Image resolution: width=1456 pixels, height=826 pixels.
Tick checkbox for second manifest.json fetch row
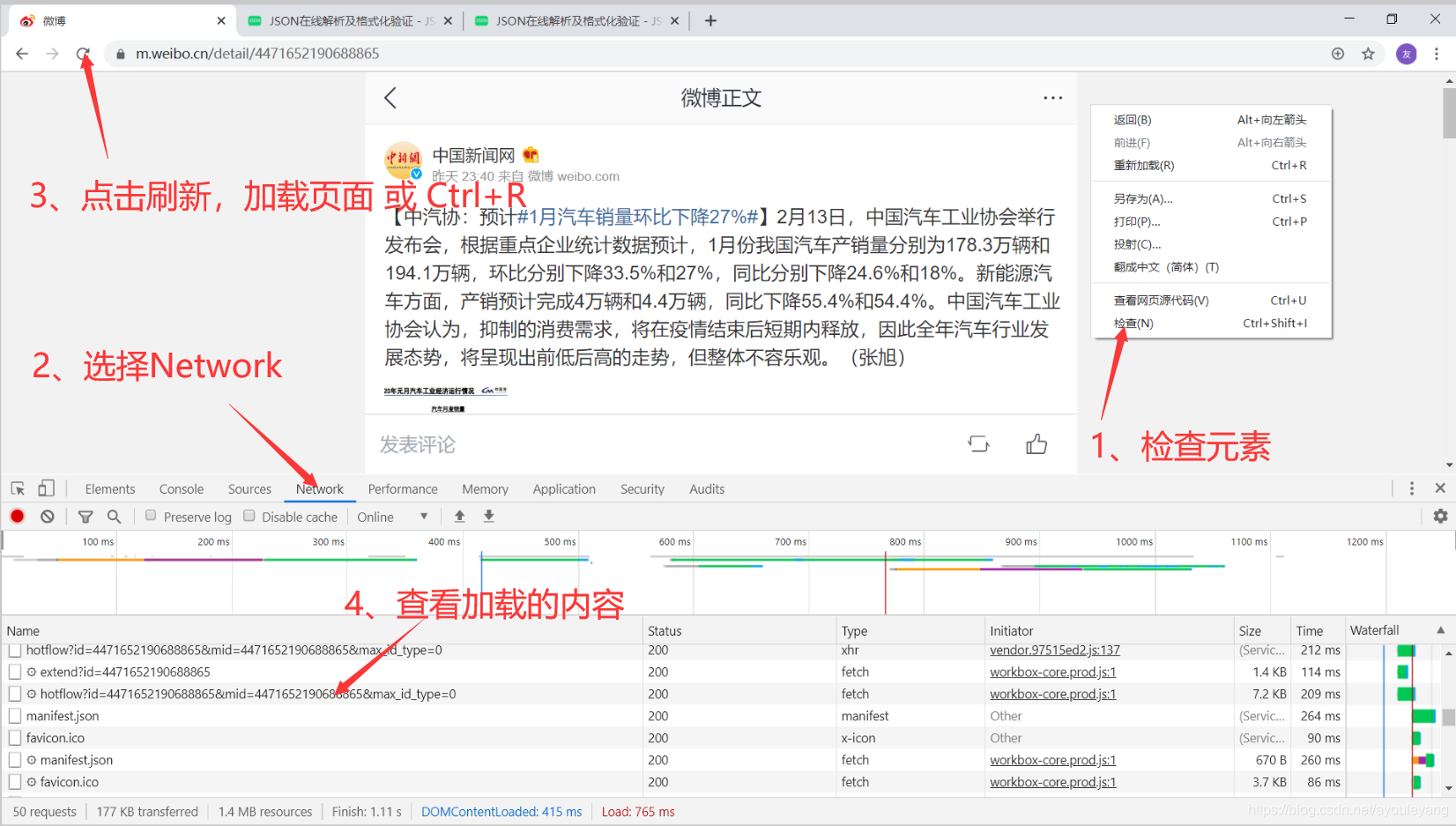click(x=15, y=760)
